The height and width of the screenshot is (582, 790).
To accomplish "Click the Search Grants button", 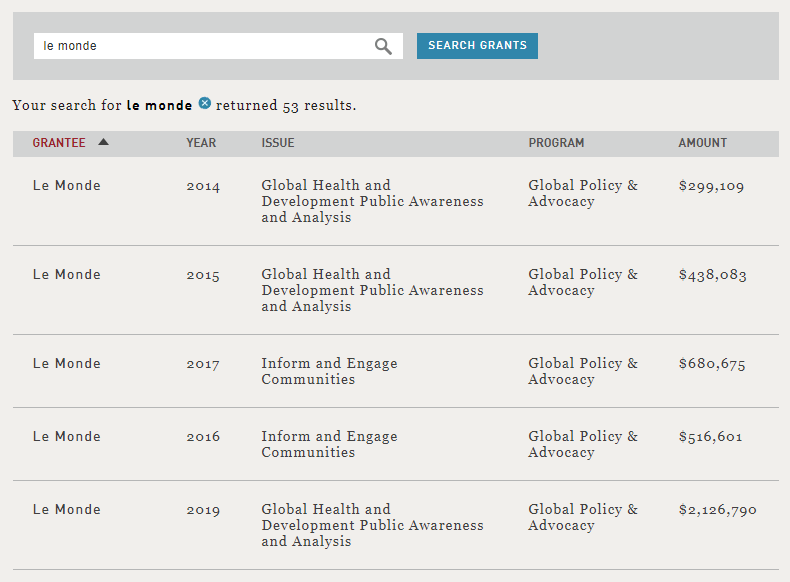I will coord(477,46).
